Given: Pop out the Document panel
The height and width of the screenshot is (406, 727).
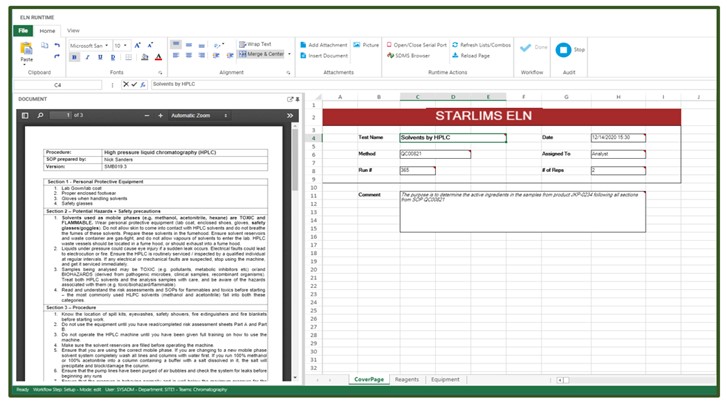Looking at the screenshot, I should click(x=290, y=99).
